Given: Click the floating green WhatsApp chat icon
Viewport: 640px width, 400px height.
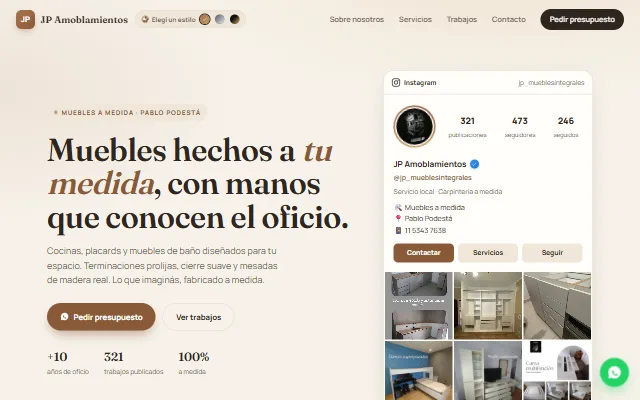Looking at the screenshot, I should (614, 372).
